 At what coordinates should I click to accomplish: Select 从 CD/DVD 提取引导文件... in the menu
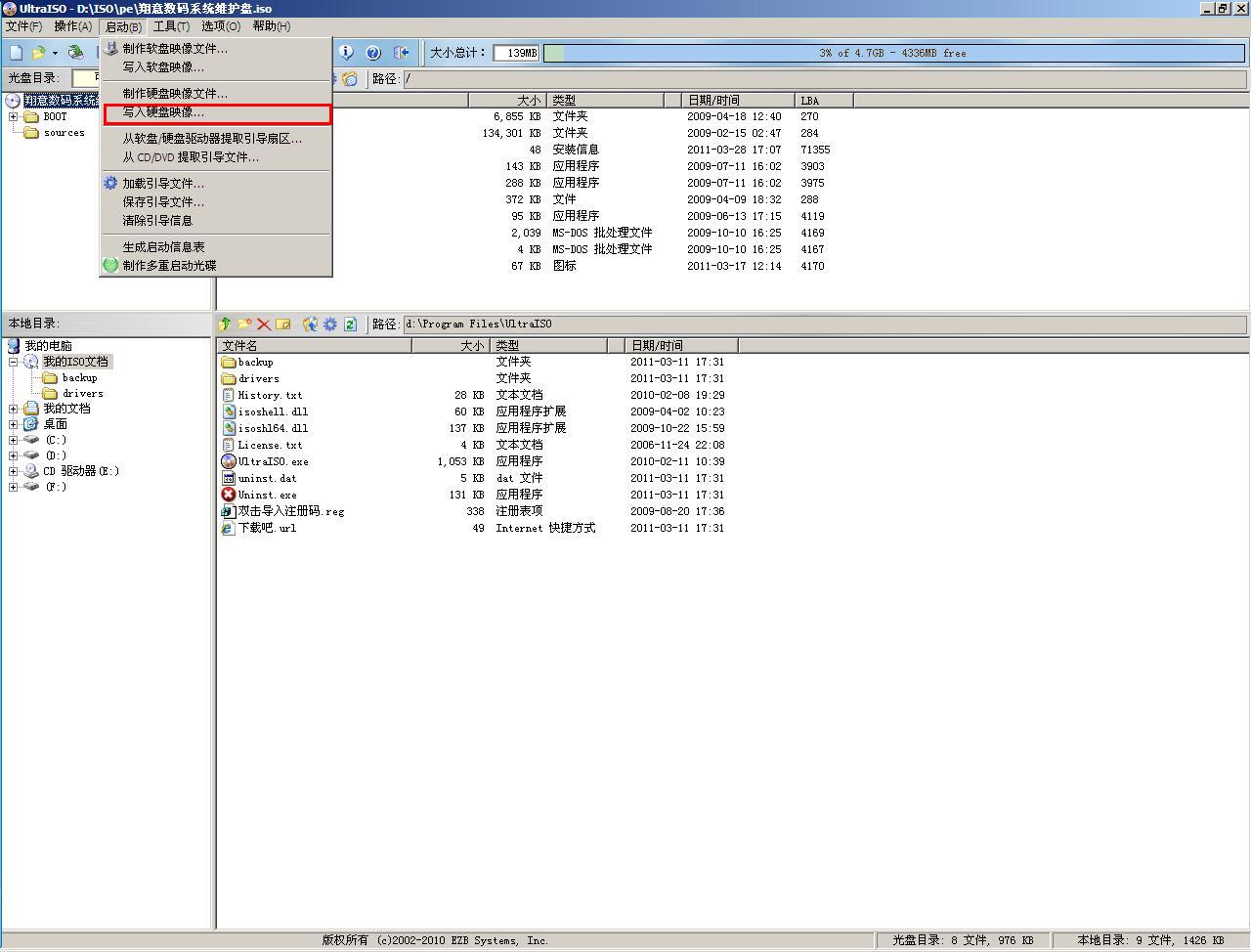tap(217, 157)
